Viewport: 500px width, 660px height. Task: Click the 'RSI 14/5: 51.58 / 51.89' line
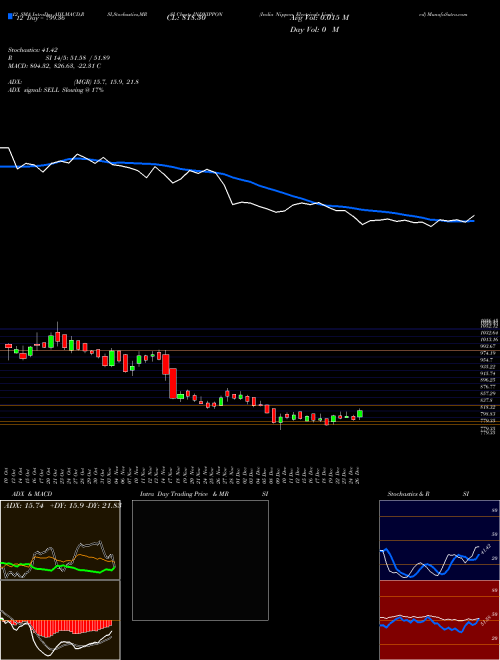[59, 58]
